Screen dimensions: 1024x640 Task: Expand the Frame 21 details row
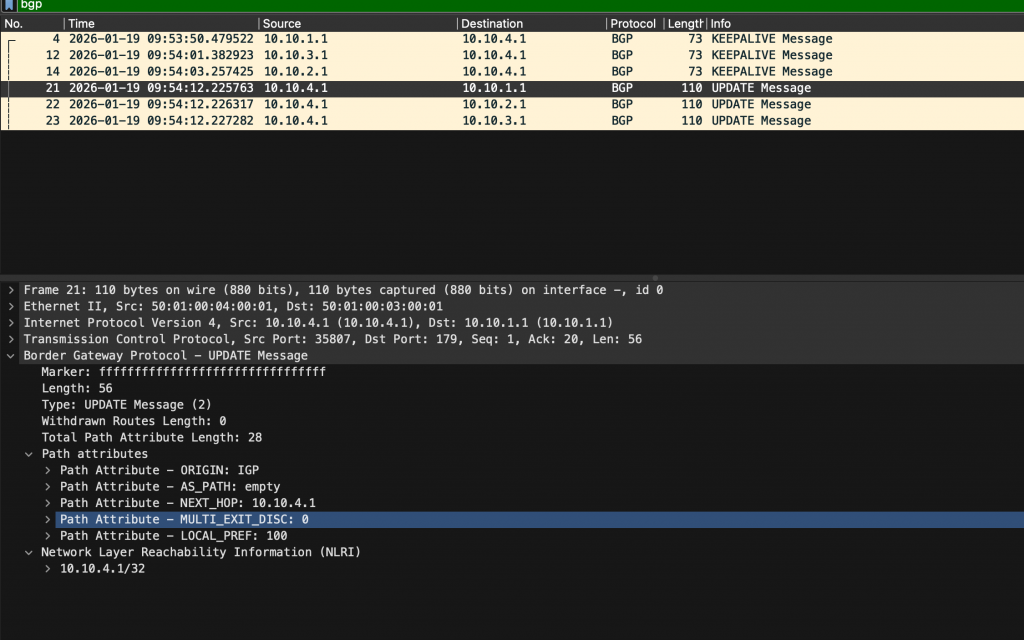click(x=11, y=290)
